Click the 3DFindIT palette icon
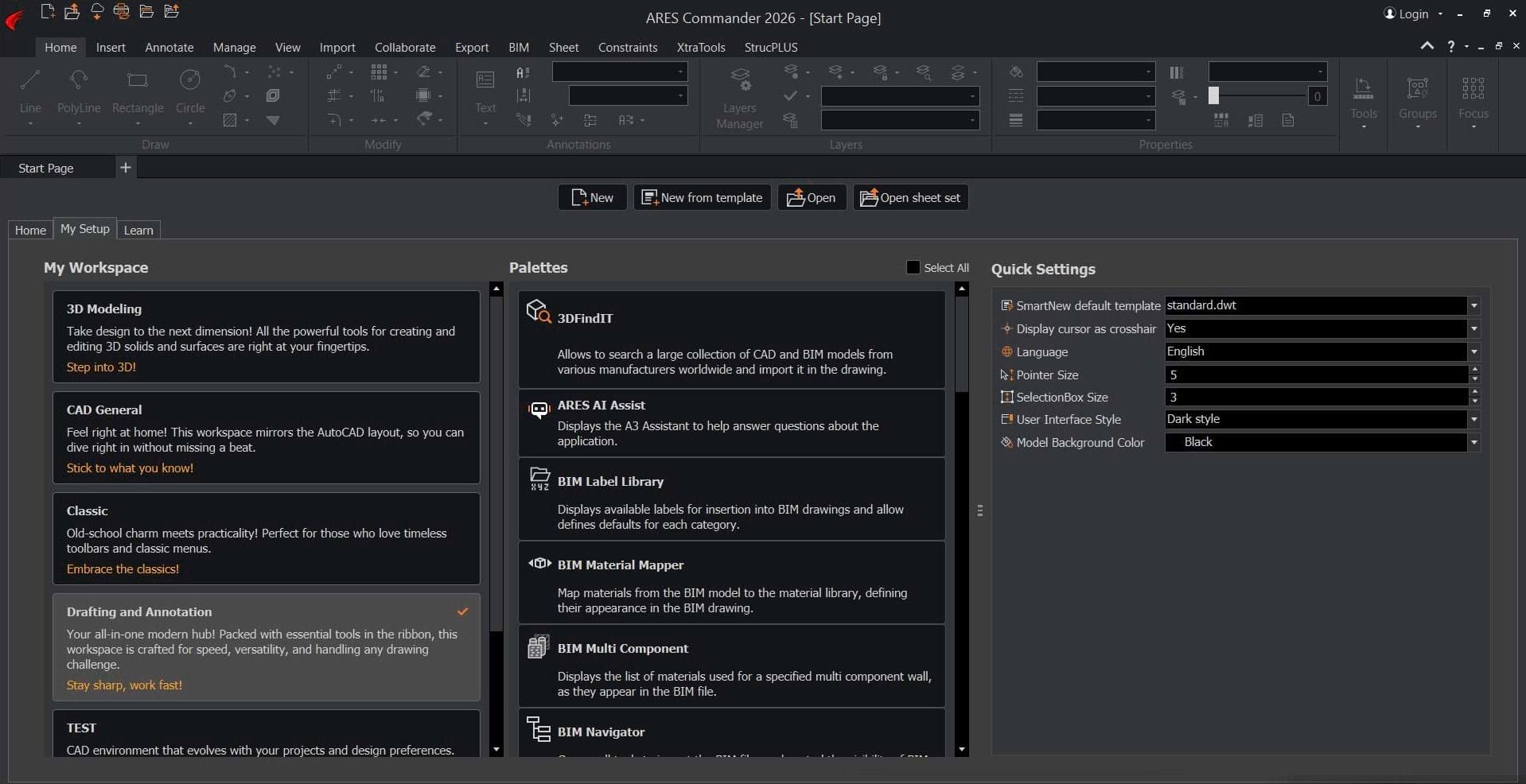Image resolution: width=1526 pixels, height=784 pixels. click(539, 311)
